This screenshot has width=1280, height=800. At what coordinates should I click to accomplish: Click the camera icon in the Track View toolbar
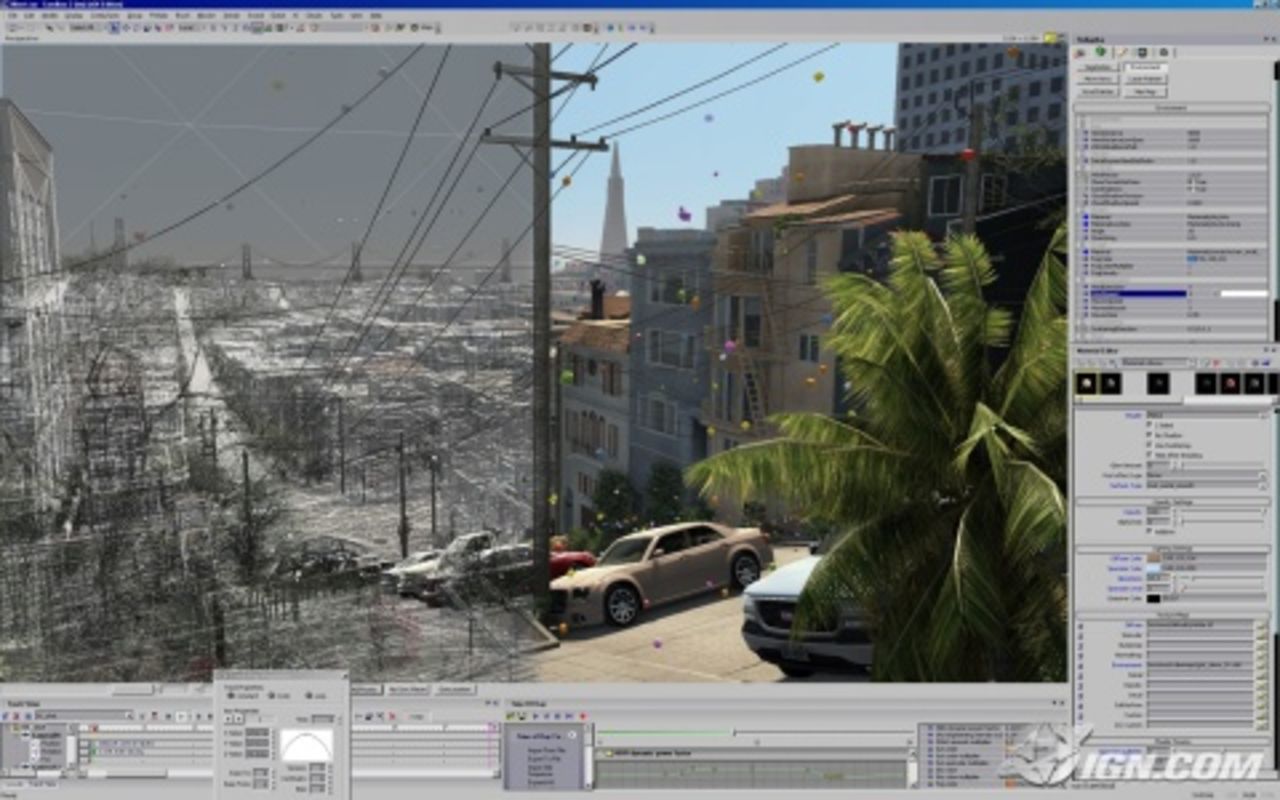(155, 715)
